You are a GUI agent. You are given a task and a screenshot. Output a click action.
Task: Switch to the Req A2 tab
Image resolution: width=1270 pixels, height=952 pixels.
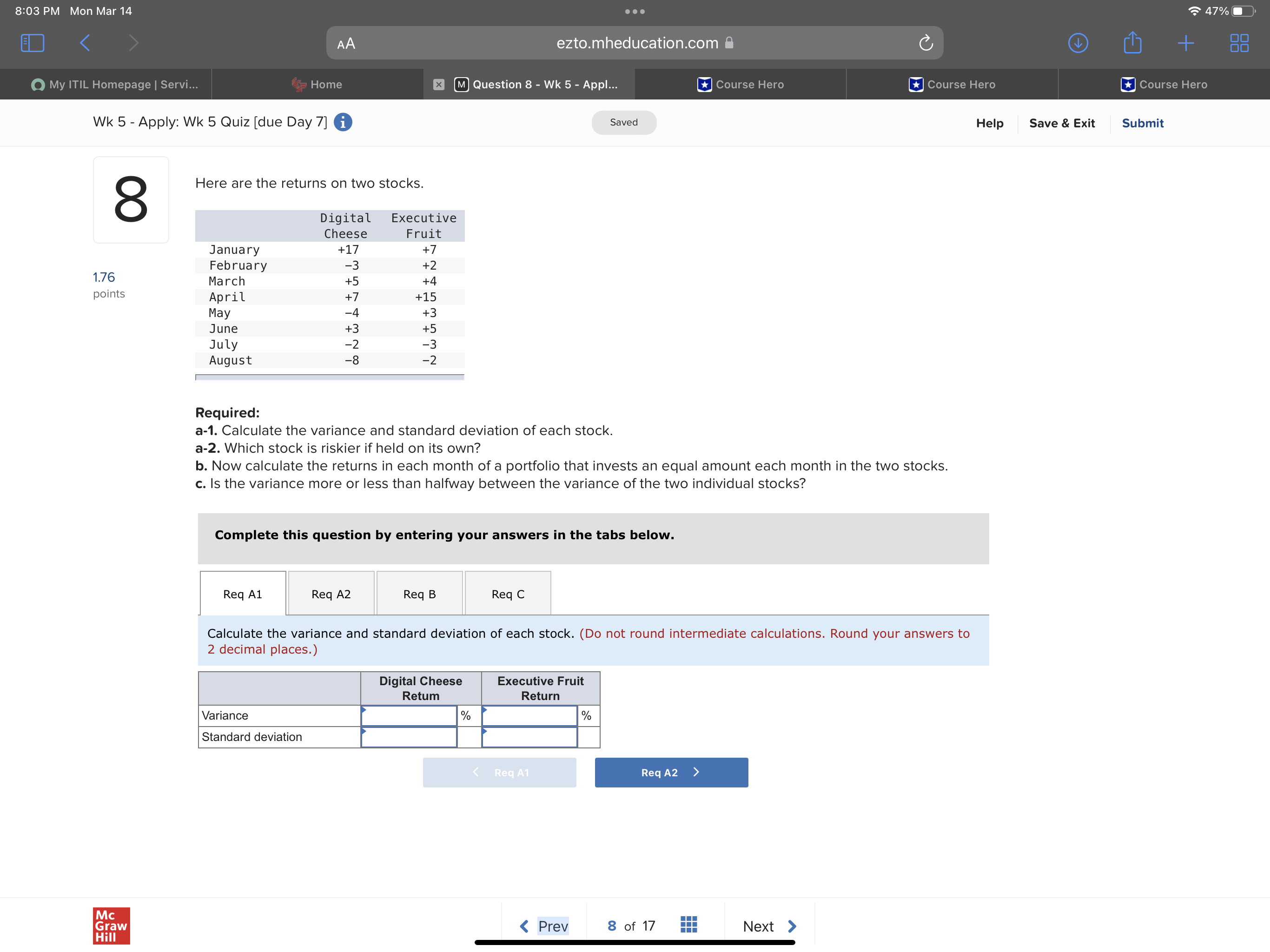(331, 593)
